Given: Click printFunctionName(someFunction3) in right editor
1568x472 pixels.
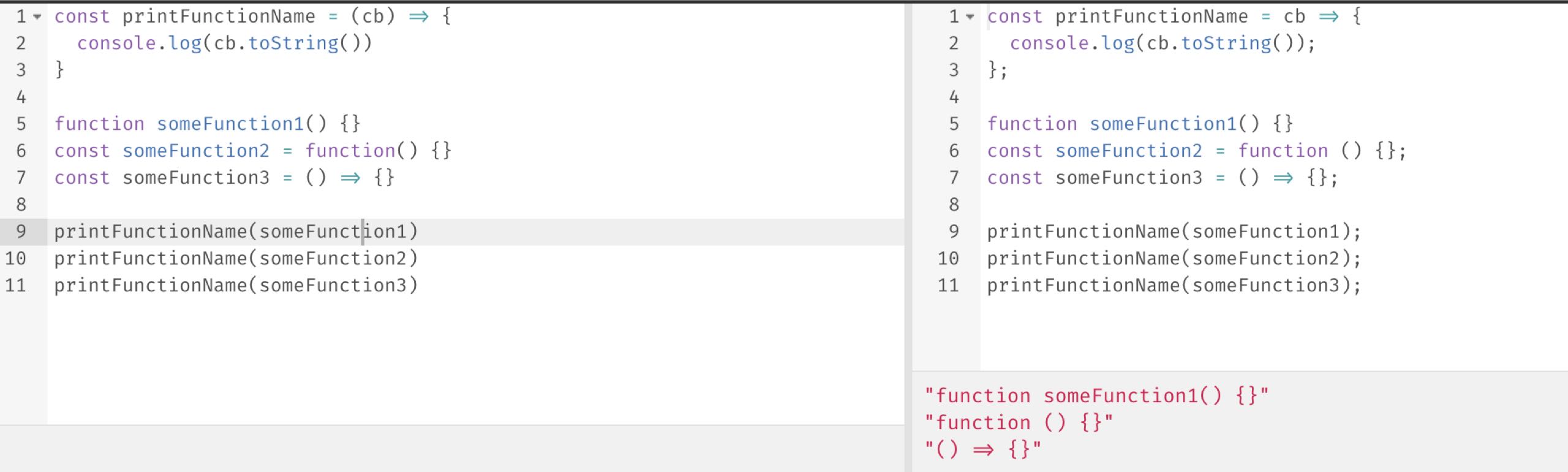Looking at the screenshot, I should [1174, 285].
